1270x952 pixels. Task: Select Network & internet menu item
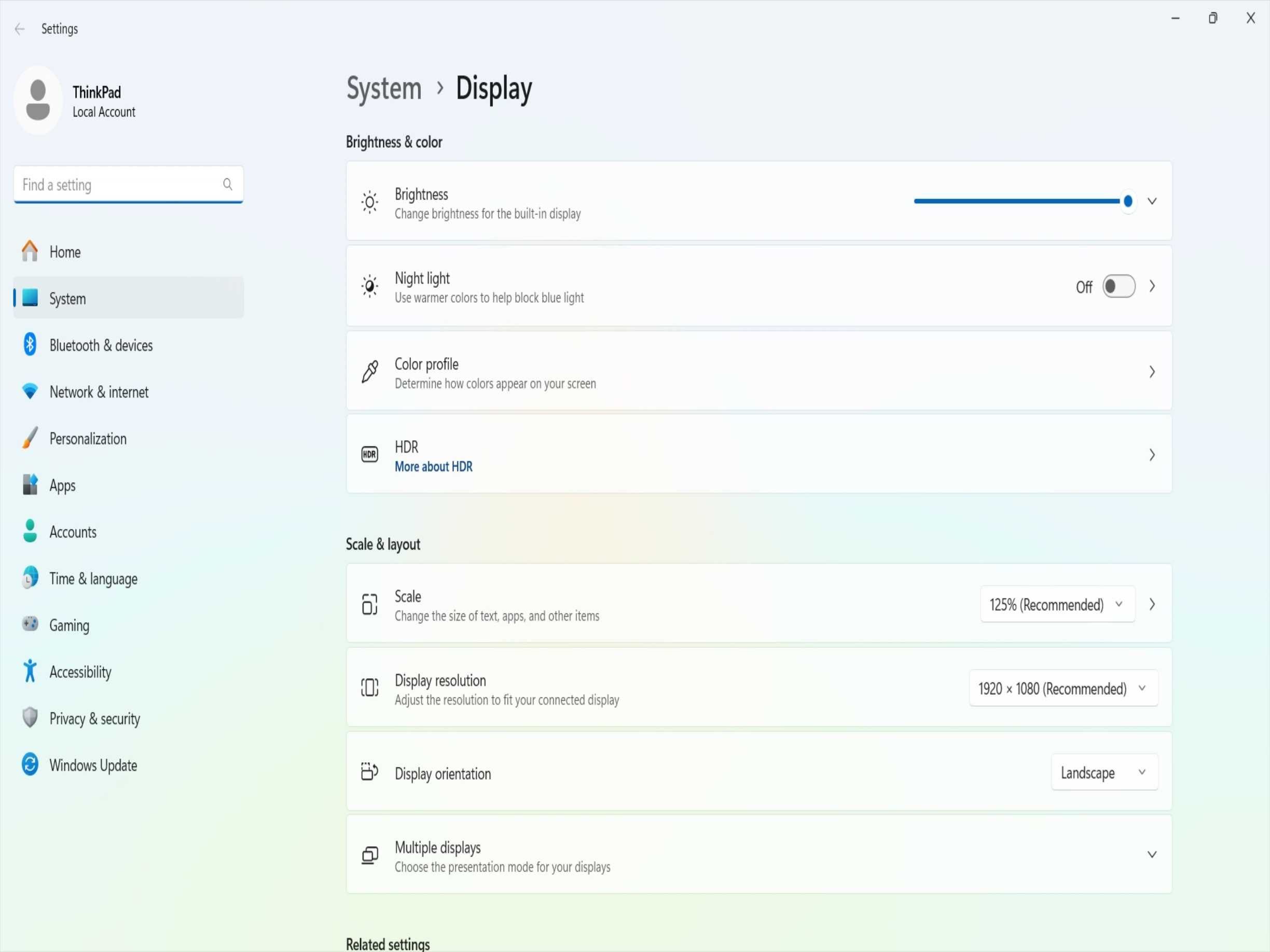click(129, 391)
